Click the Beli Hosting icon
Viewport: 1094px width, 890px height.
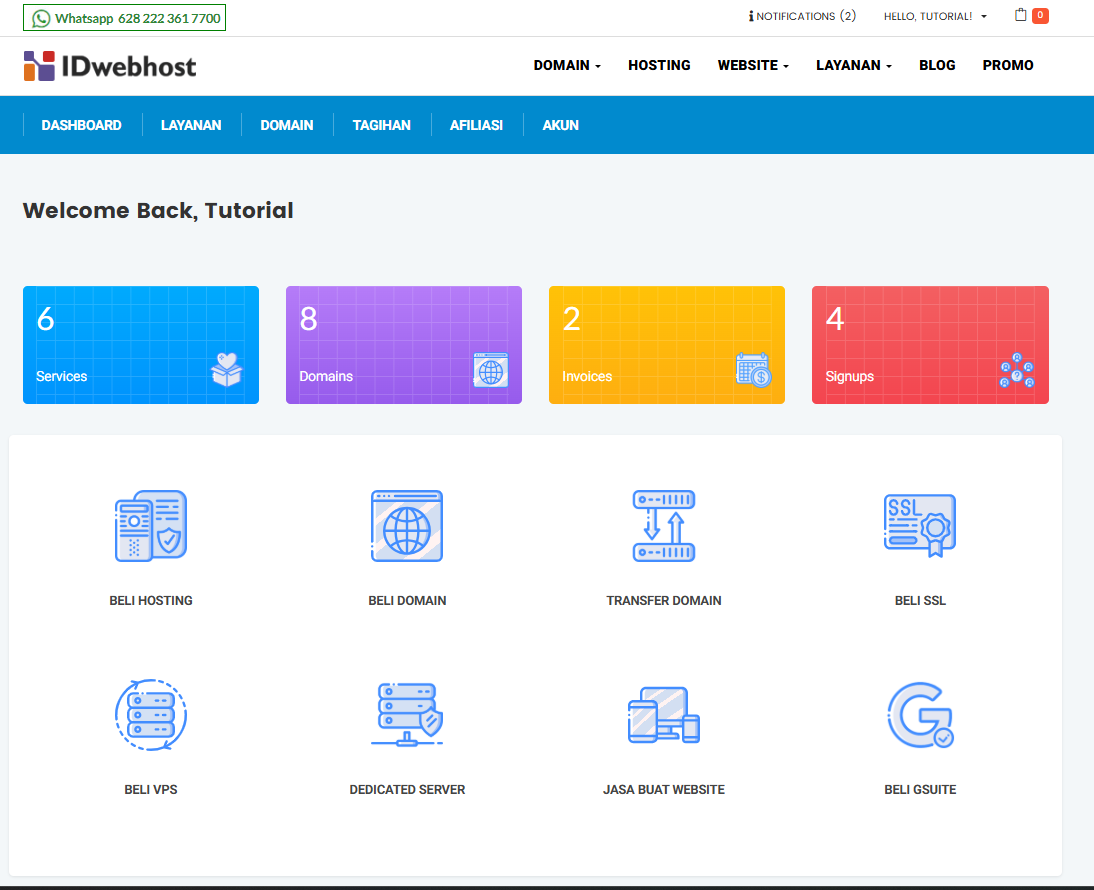151,525
